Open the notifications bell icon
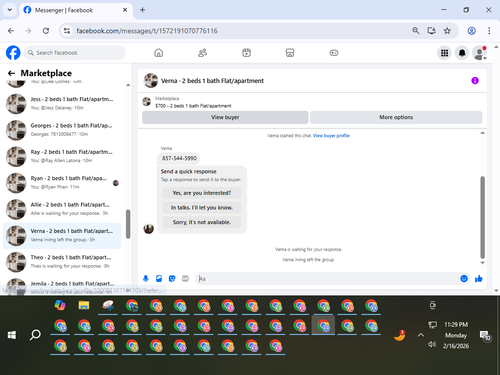 tap(462, 53)
